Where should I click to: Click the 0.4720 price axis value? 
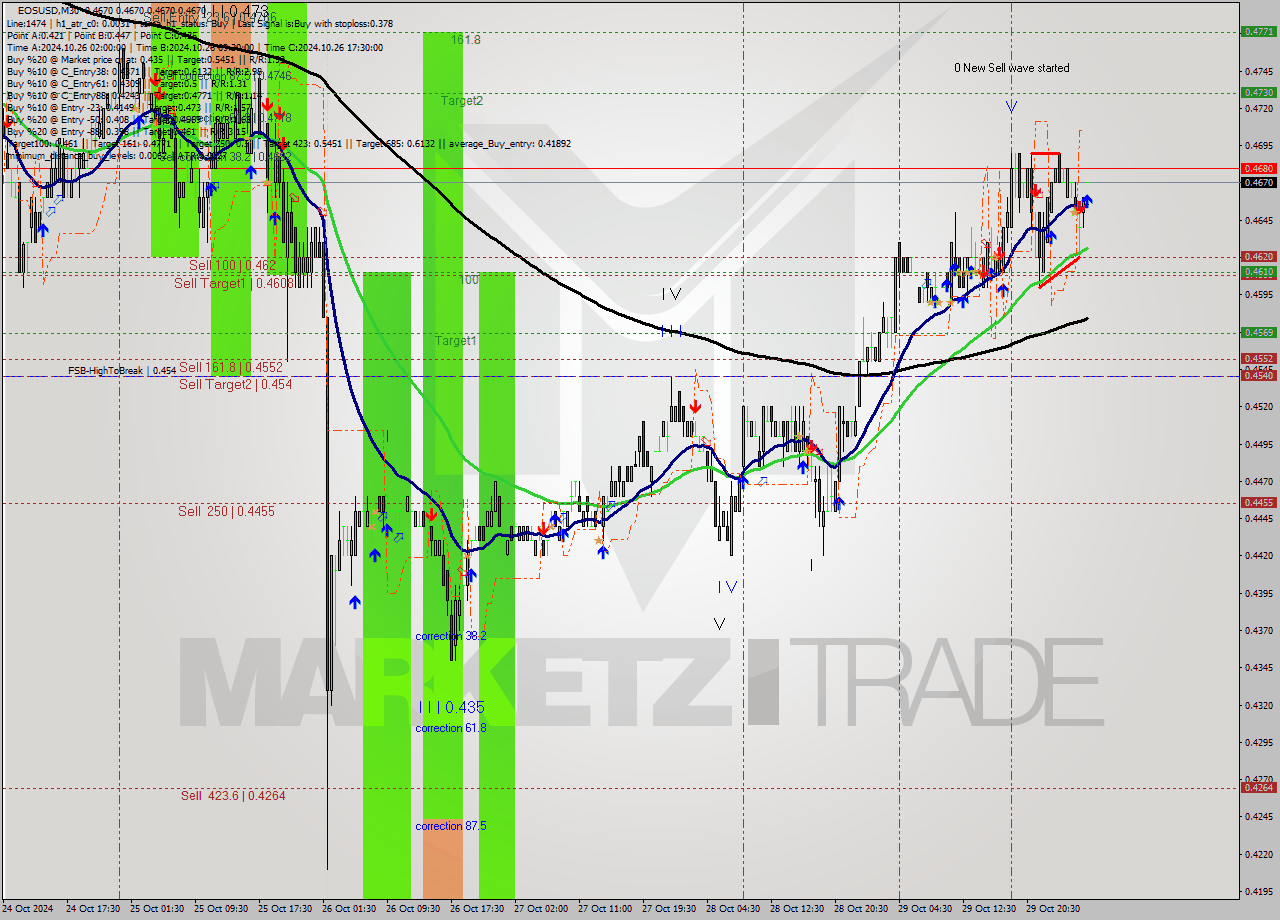[1259, 108]
